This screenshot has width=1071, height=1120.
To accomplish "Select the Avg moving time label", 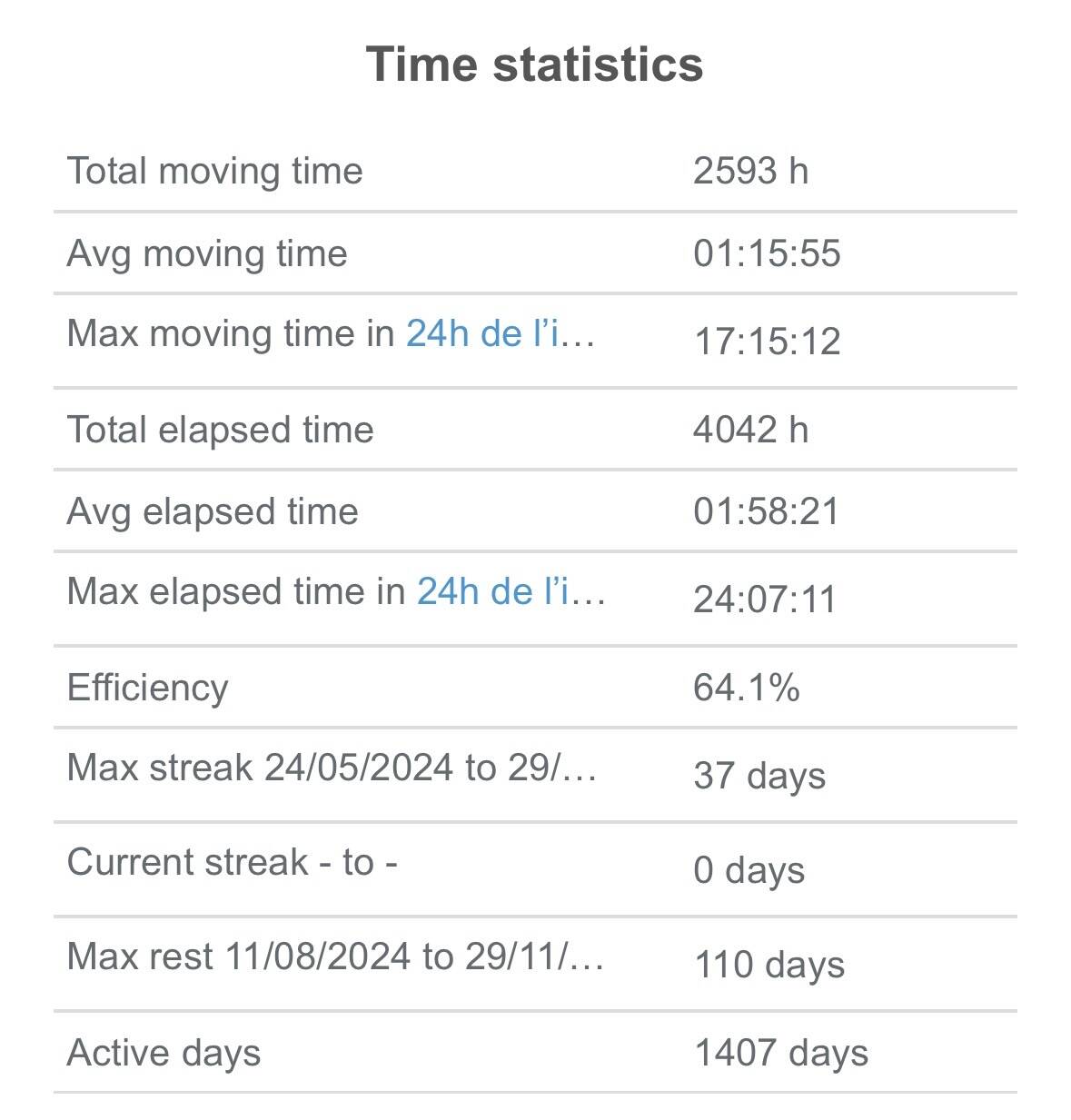I will click(x=207, y=253).
